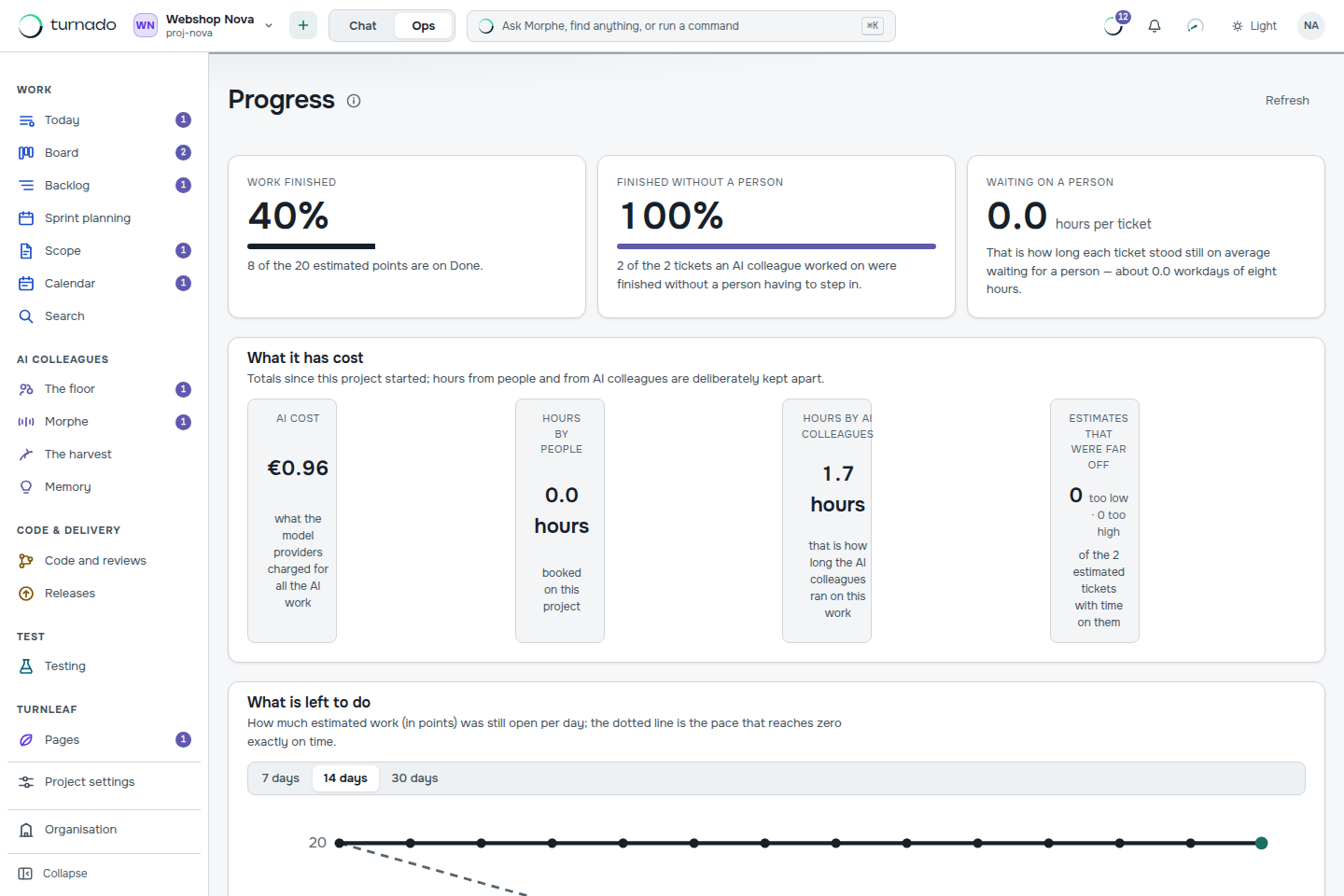This screenshot has height=896, width=1344.
Task: Click the green last data point on chart
Action: click(x=1262, y=843)
